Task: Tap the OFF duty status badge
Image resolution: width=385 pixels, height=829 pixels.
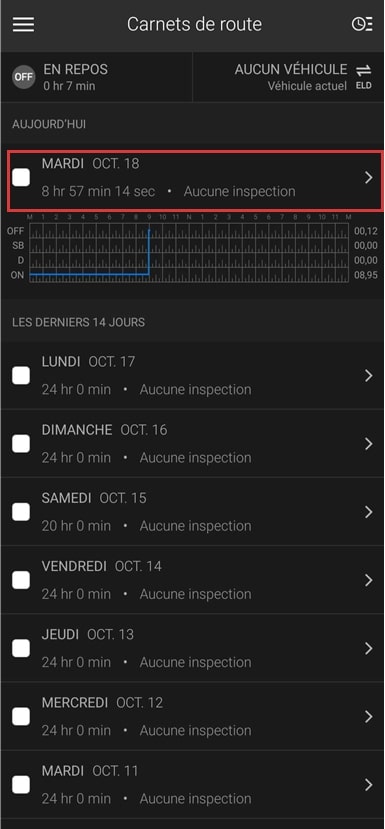Action: (x=23, y=77)
